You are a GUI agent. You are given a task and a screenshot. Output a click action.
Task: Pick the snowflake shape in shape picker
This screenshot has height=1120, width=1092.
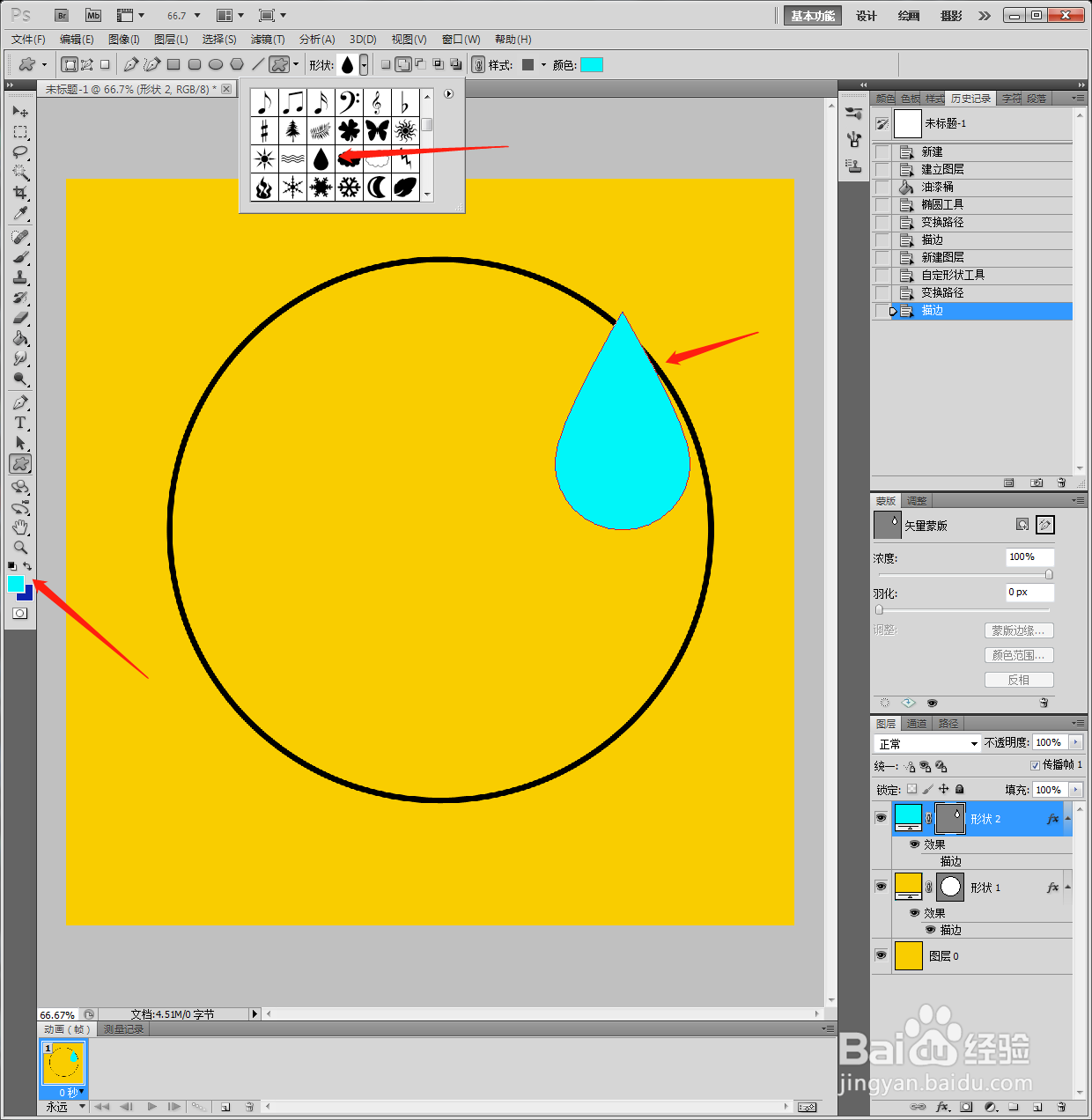click(349, 188)
